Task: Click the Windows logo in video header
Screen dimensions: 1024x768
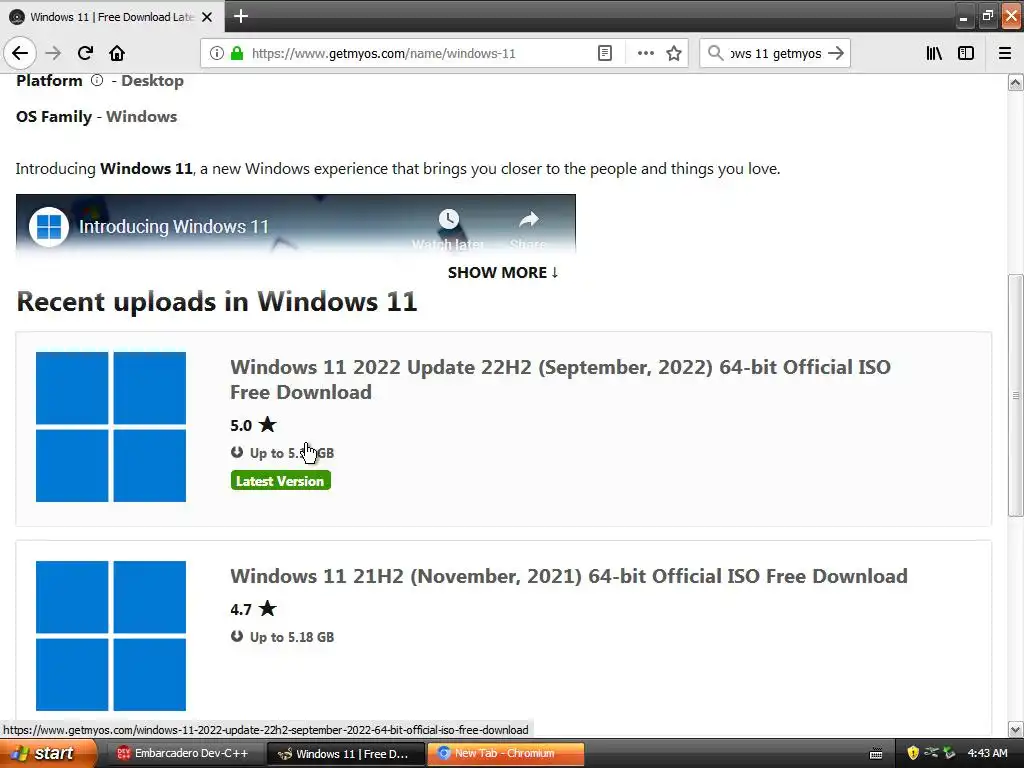Action: coord(49,227)
